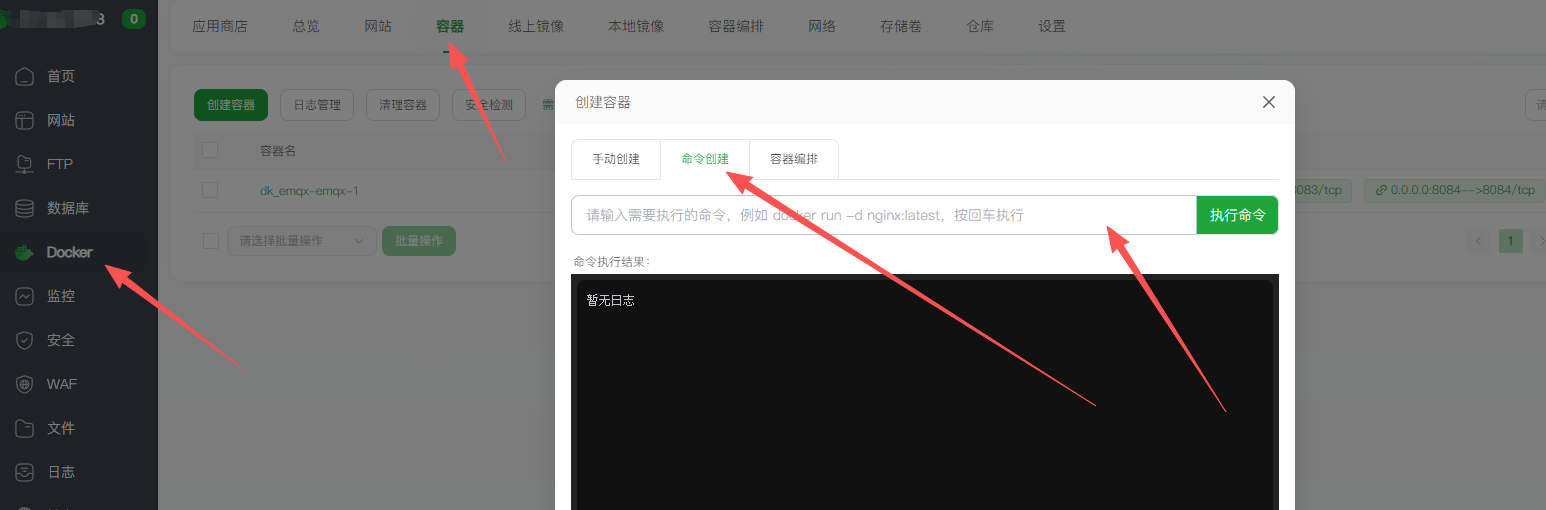Select the 容器 top tab

coord(450,26)
